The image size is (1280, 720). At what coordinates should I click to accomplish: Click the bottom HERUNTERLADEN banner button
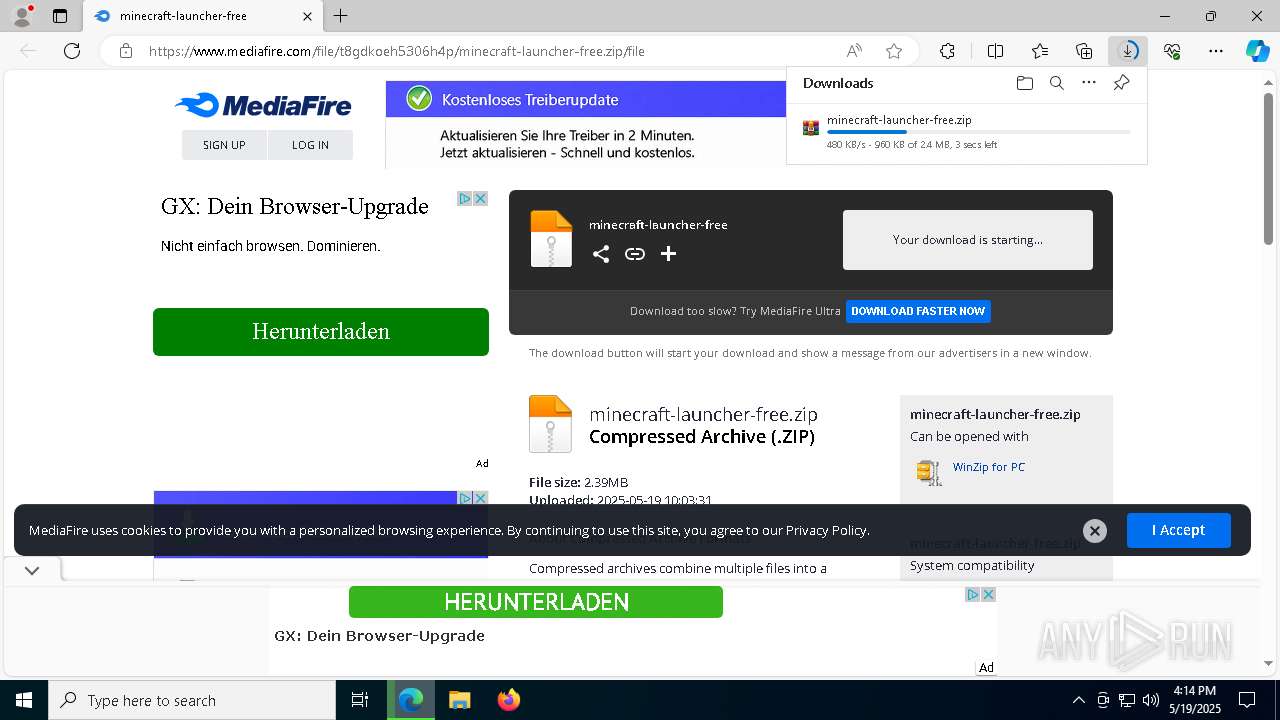click(536, 602)
